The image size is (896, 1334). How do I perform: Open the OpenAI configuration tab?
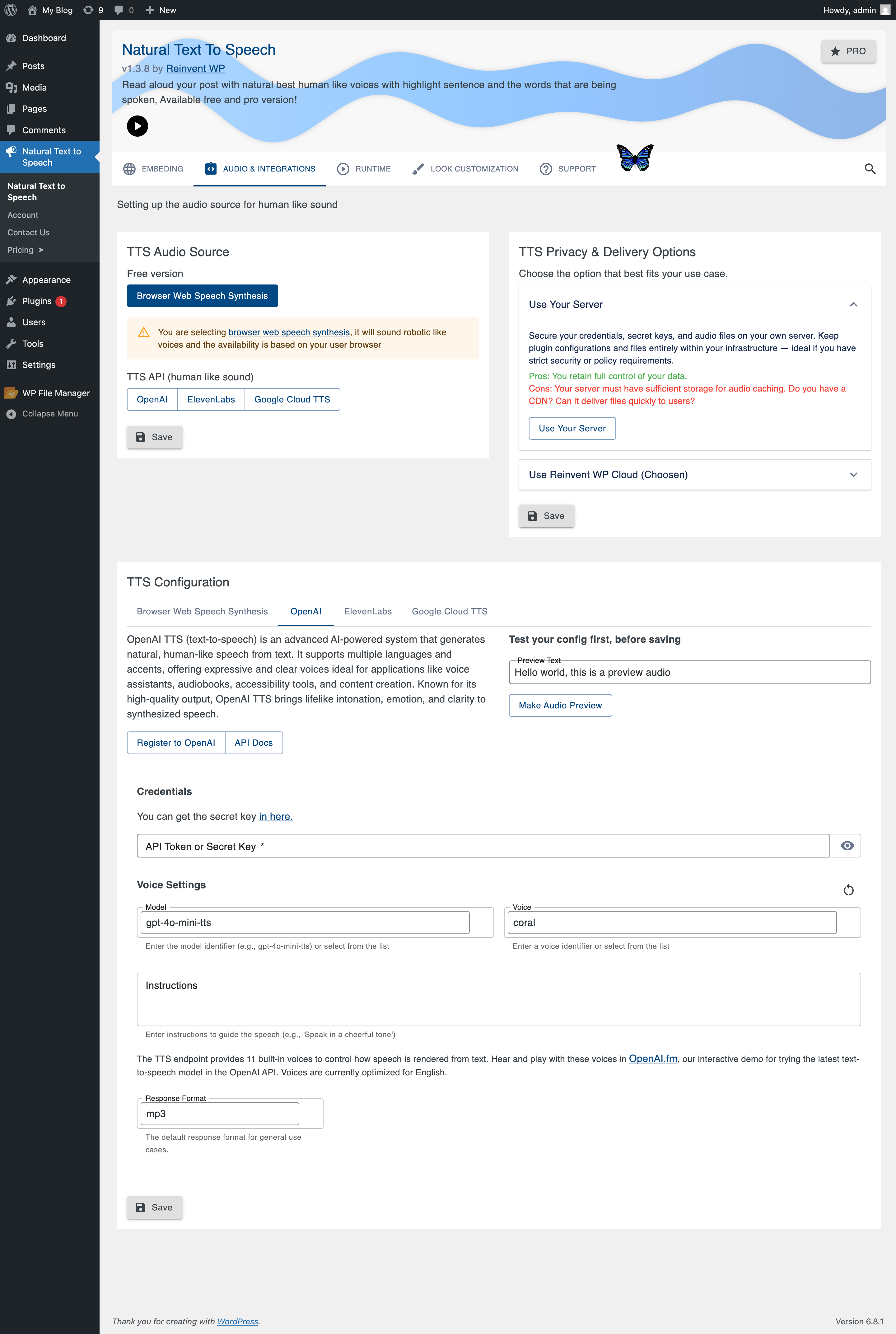[306, 612]
